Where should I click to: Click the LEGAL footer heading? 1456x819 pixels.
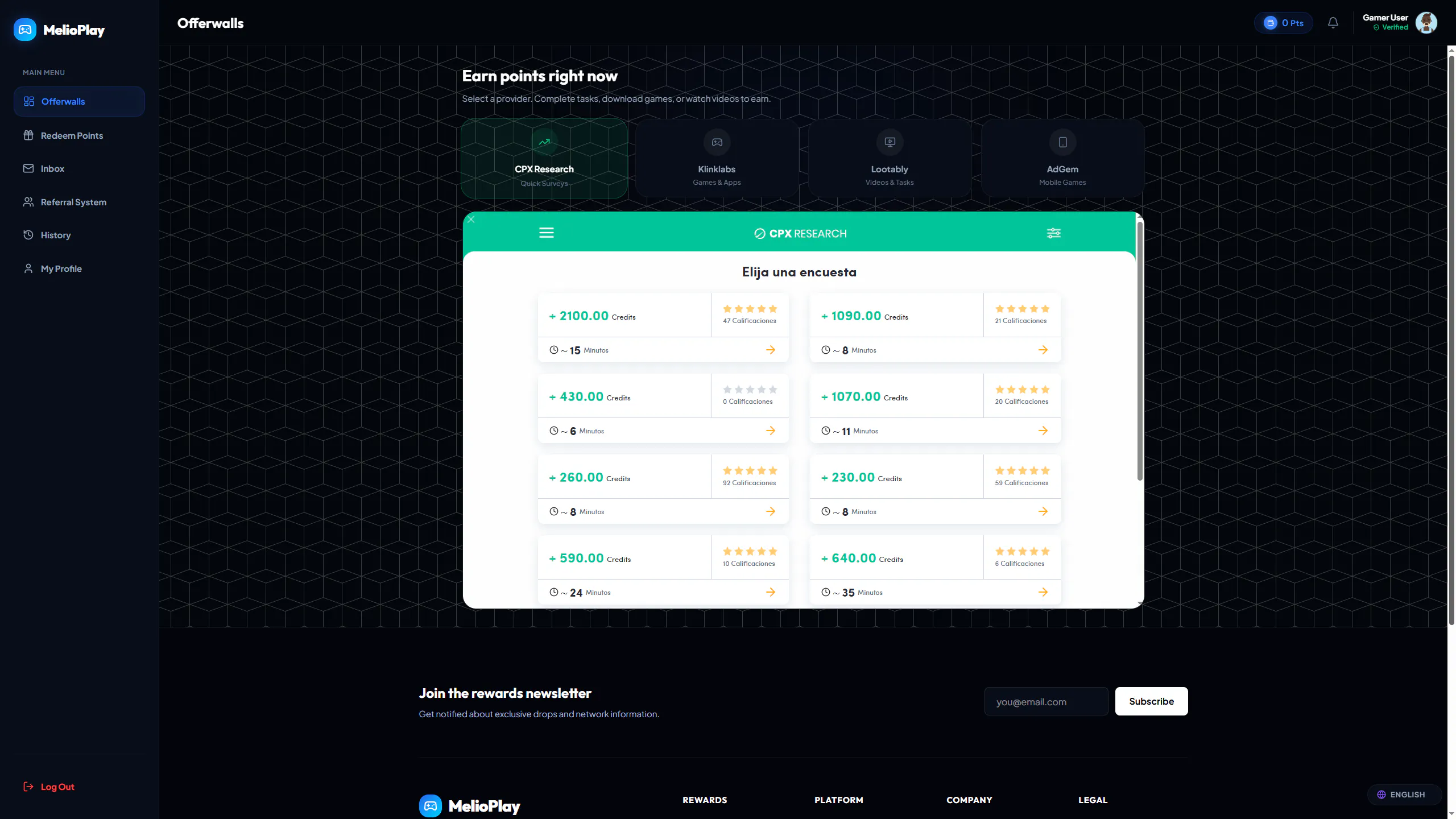tap(1093, 800)
